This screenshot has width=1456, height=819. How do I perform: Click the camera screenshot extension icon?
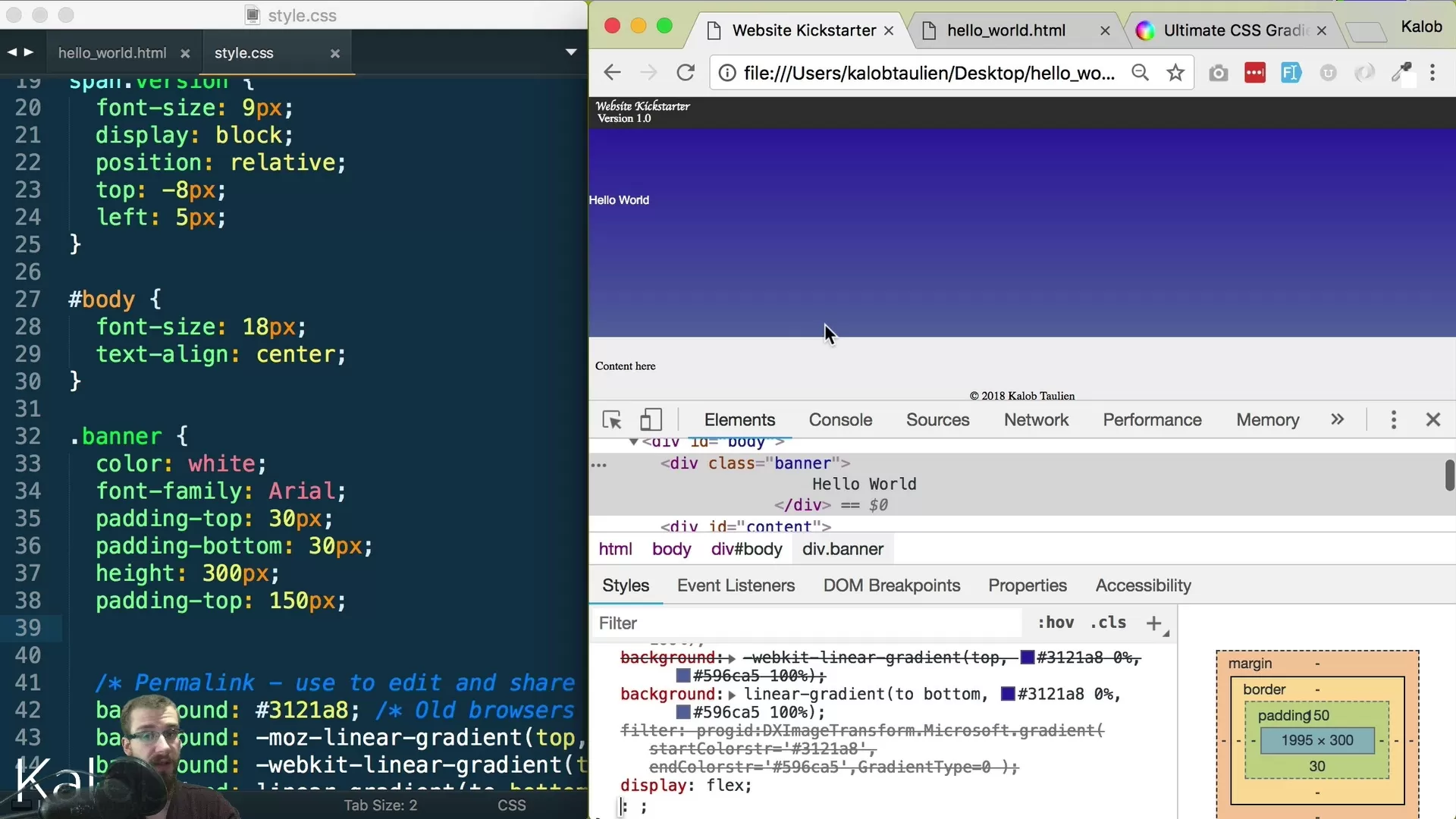coord(1218,73)
